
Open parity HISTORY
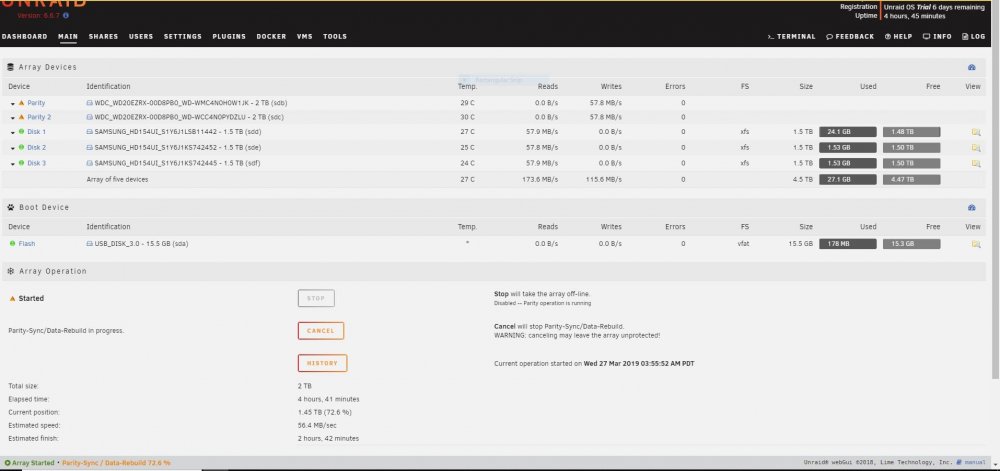(322, 363)
